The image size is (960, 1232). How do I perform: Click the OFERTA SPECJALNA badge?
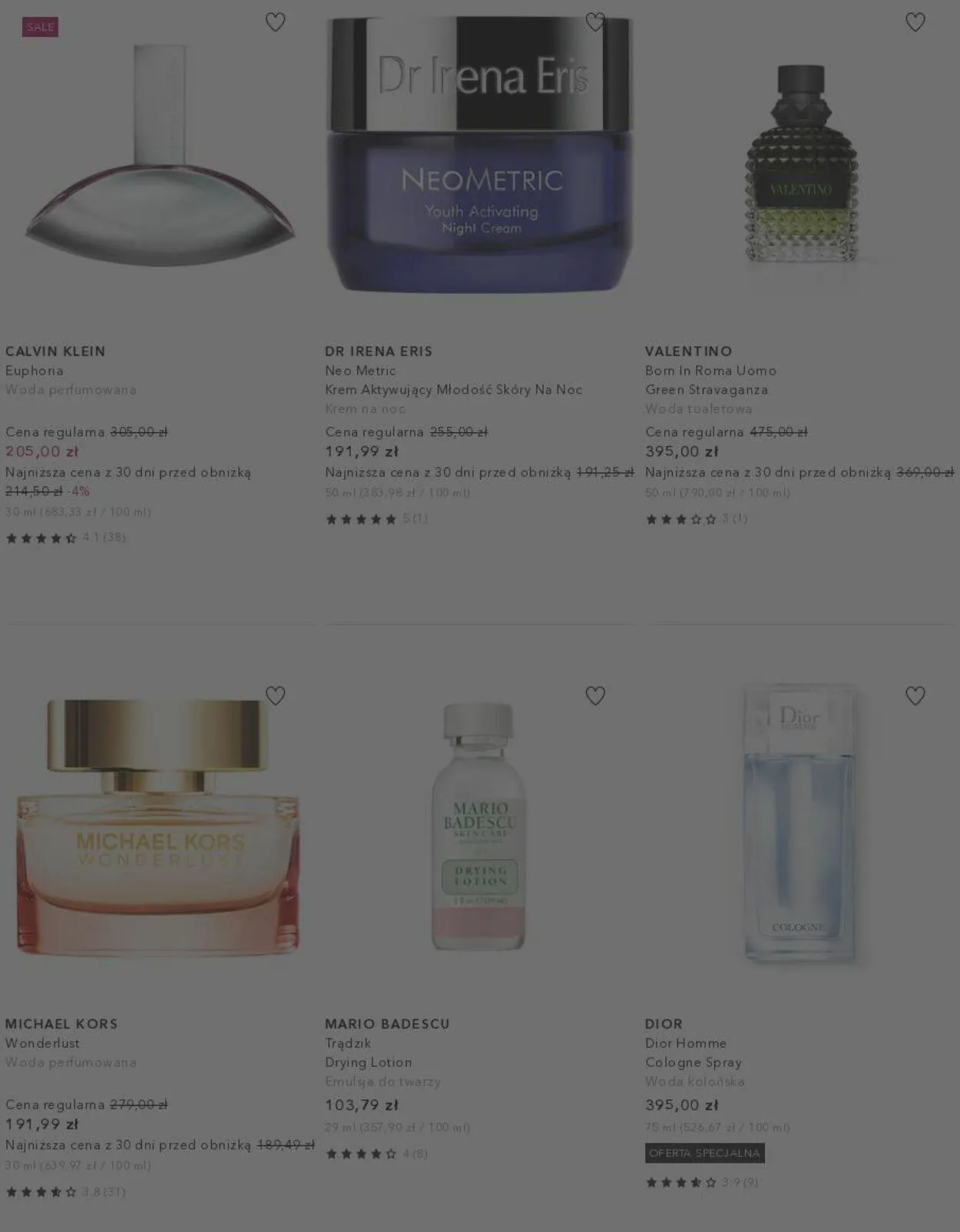(705, 1153)
